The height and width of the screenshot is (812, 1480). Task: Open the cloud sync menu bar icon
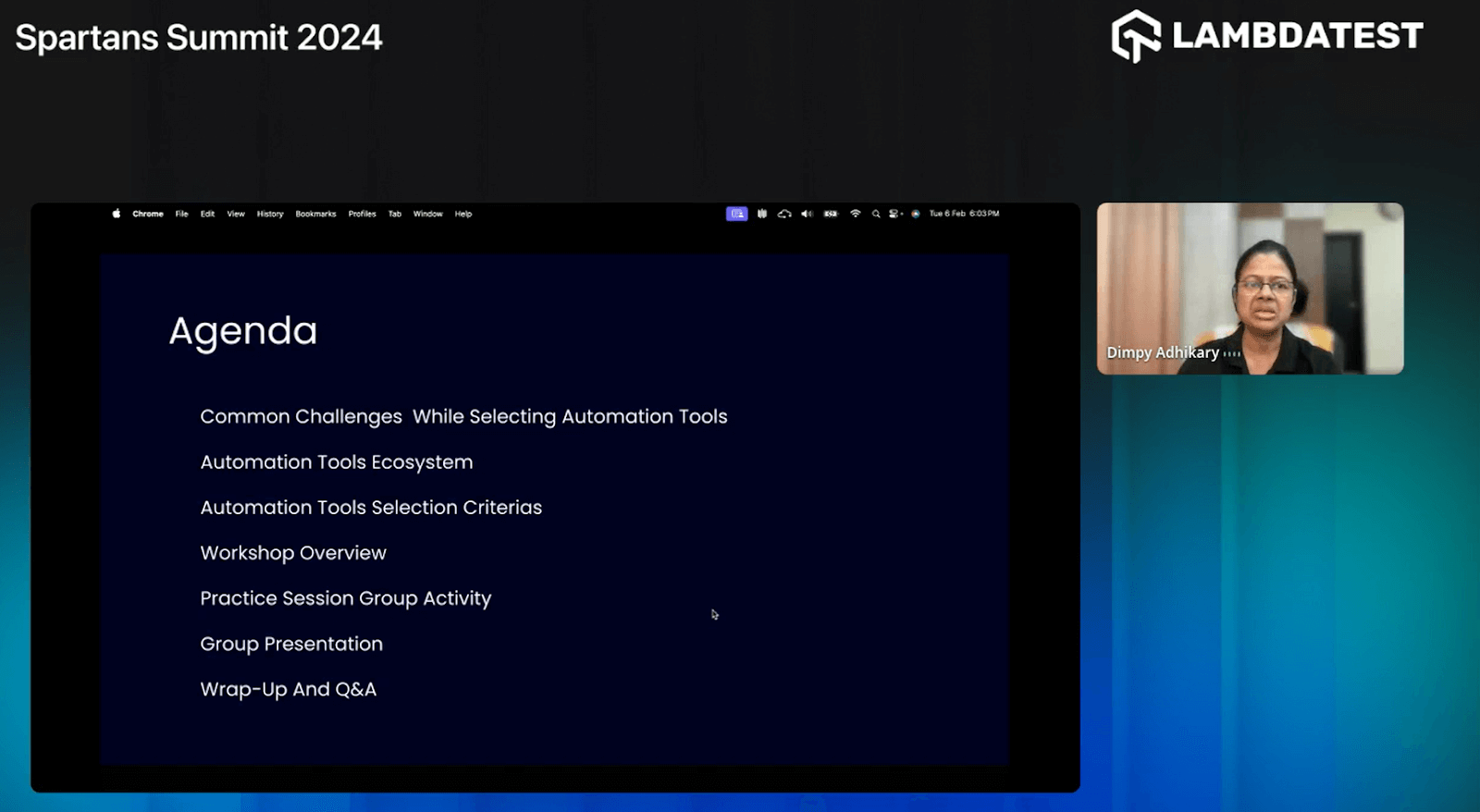(784, 214)
